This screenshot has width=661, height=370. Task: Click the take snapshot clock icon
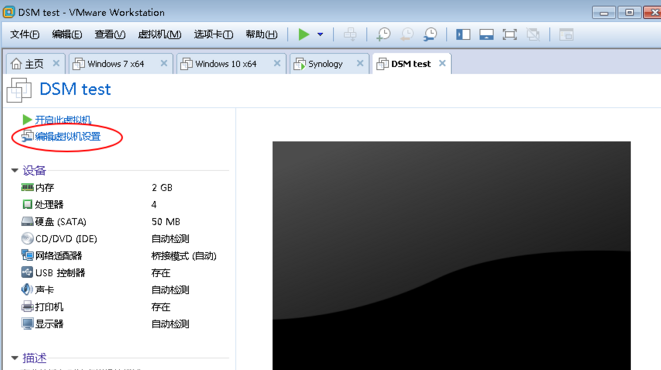click(383, 35)
